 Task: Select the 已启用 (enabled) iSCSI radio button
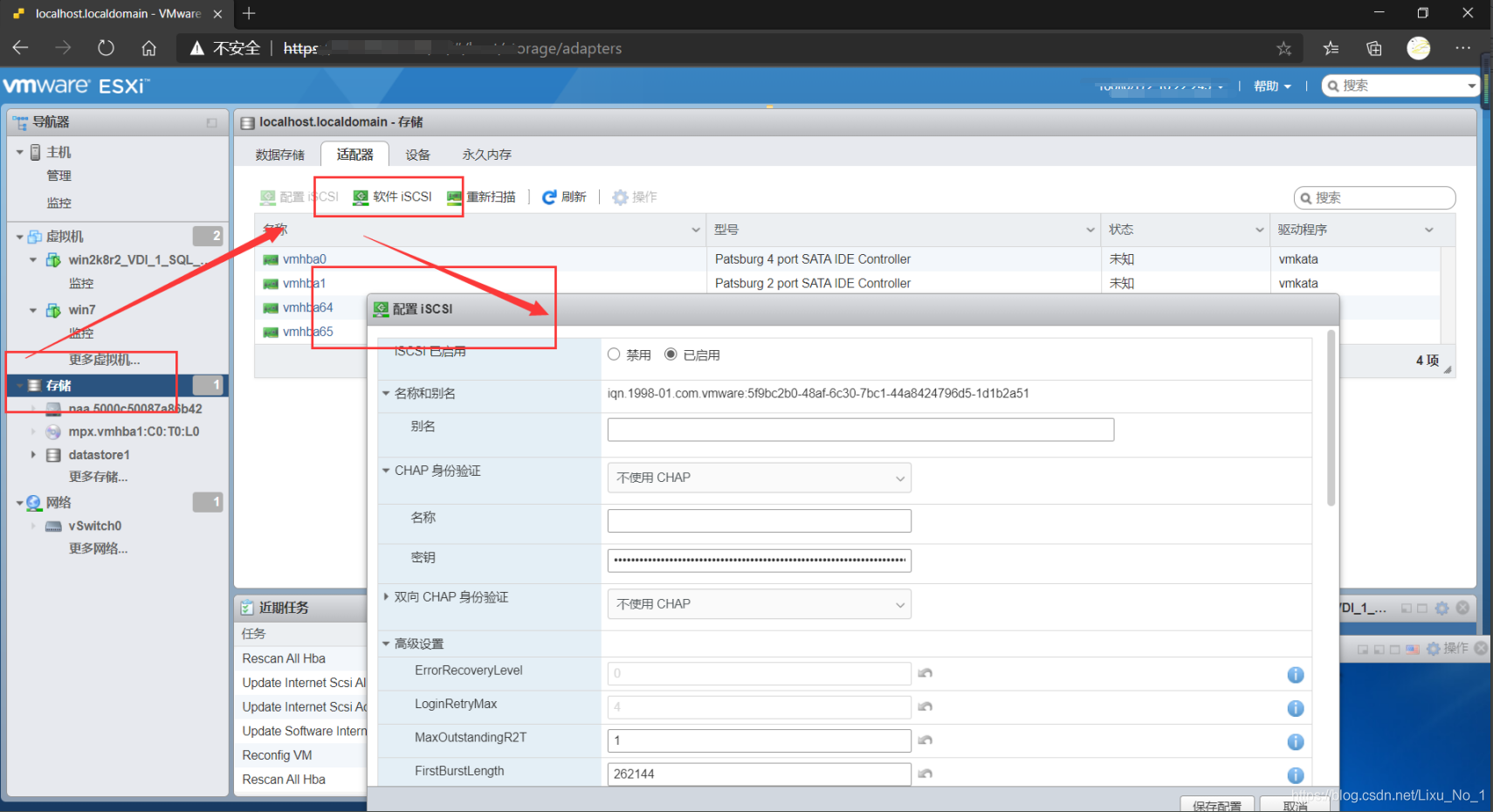point(671,354)
